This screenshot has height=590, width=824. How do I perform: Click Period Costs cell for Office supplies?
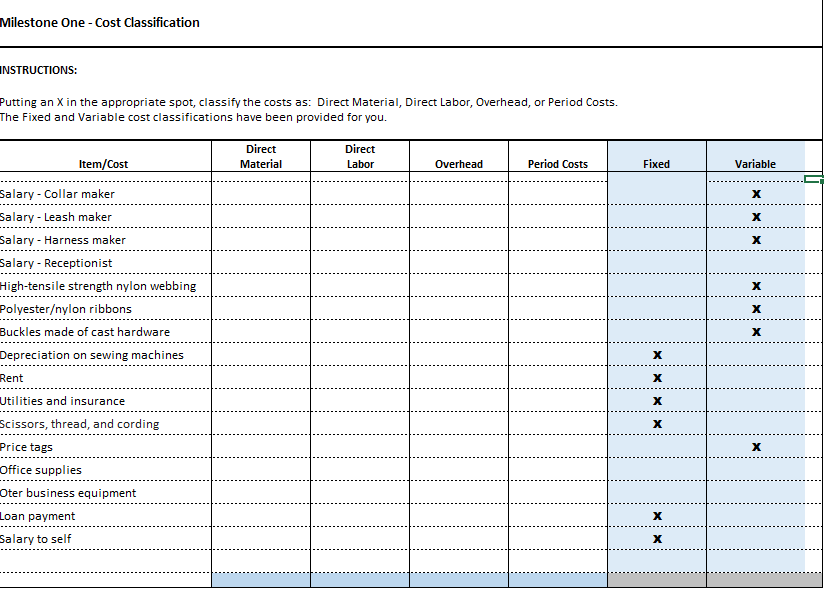tap(558, 470)
